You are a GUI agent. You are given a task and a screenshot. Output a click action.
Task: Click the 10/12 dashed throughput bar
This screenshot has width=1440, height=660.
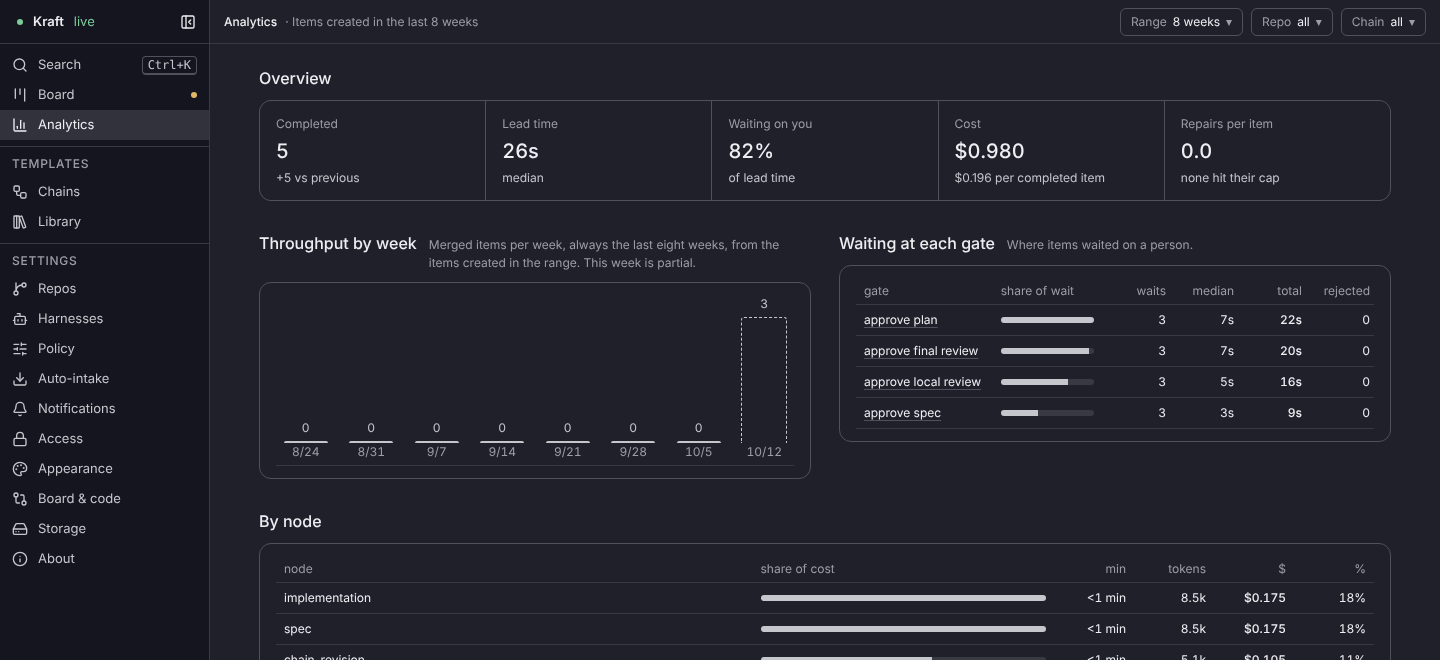[x=764, y=380]
